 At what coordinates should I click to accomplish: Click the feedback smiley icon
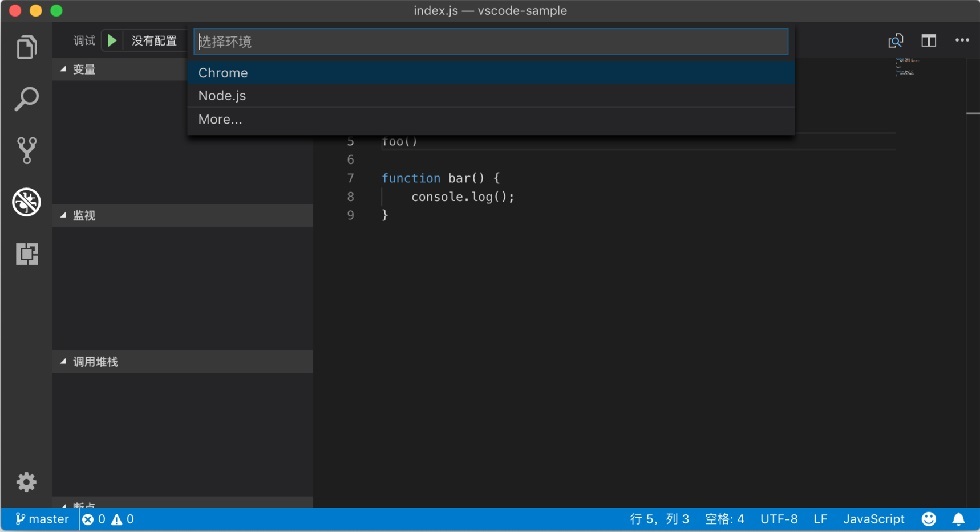click(x=929, y=519)
